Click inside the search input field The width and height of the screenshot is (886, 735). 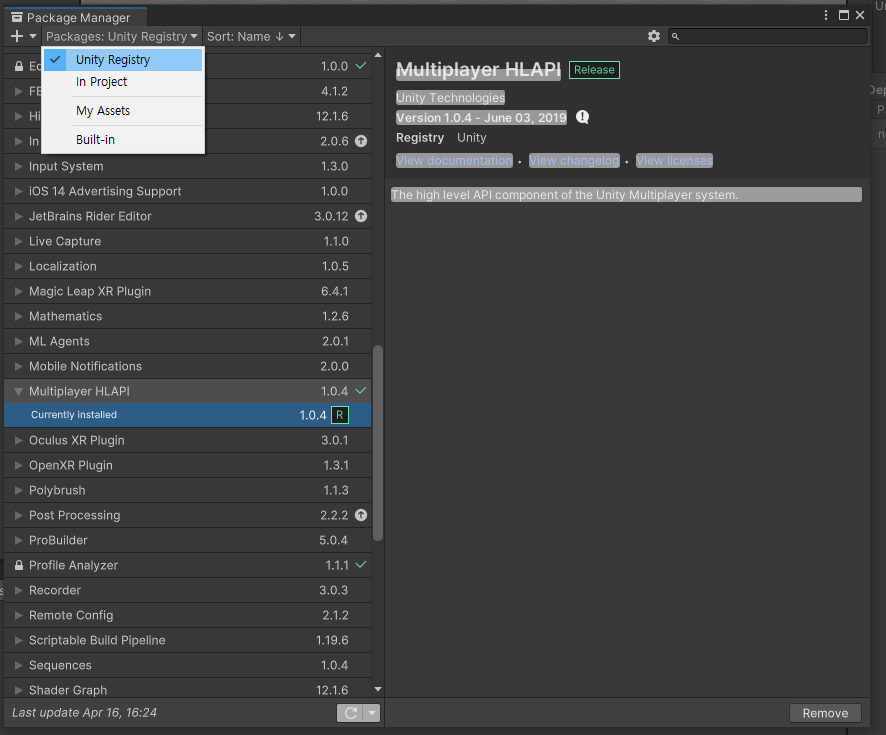(770, 35)
